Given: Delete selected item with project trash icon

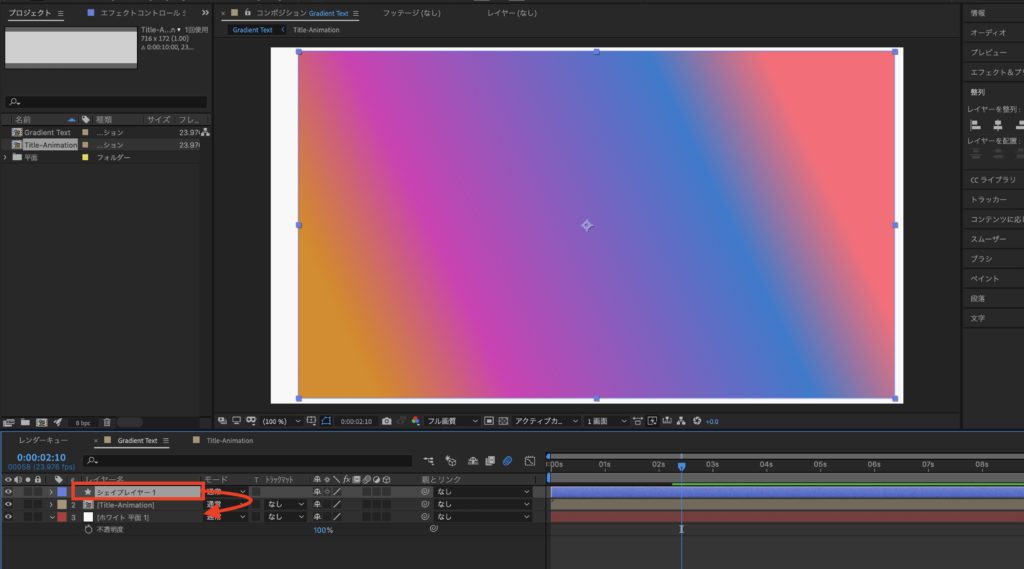Looking at the screenshot, I should [107, 422].
